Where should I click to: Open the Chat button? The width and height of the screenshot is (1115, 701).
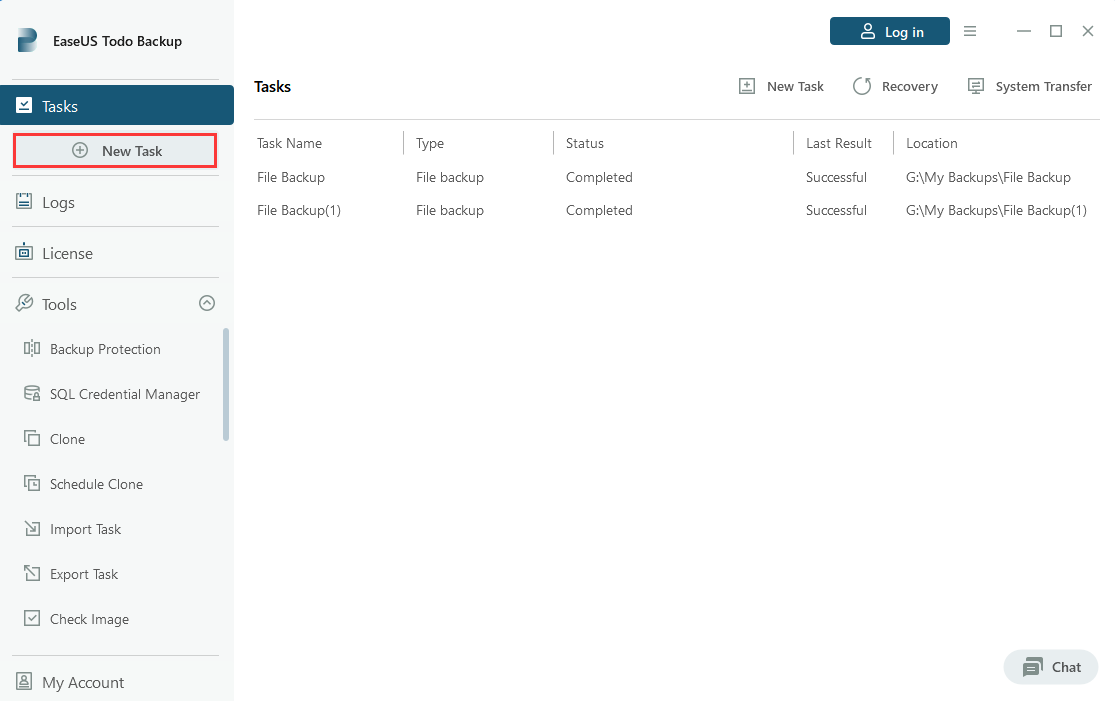(x=1051, y=667)
